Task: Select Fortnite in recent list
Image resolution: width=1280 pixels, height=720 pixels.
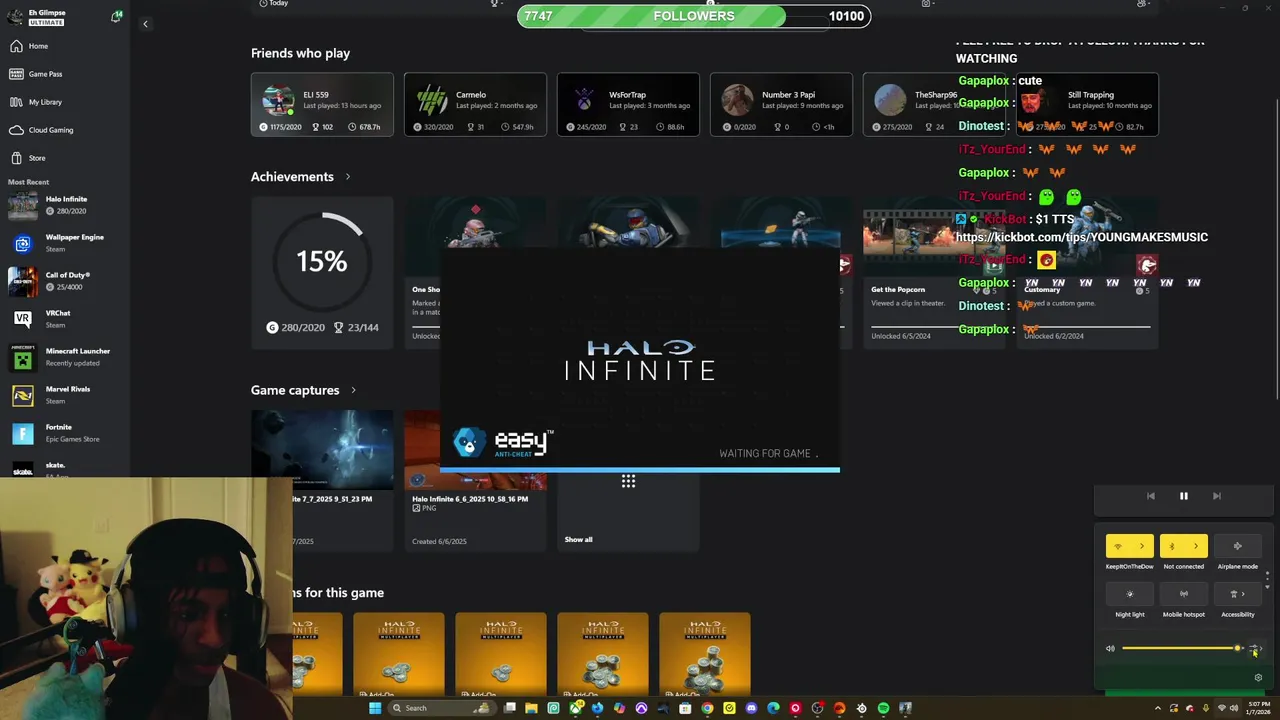Action: click(x=65, y=433)
